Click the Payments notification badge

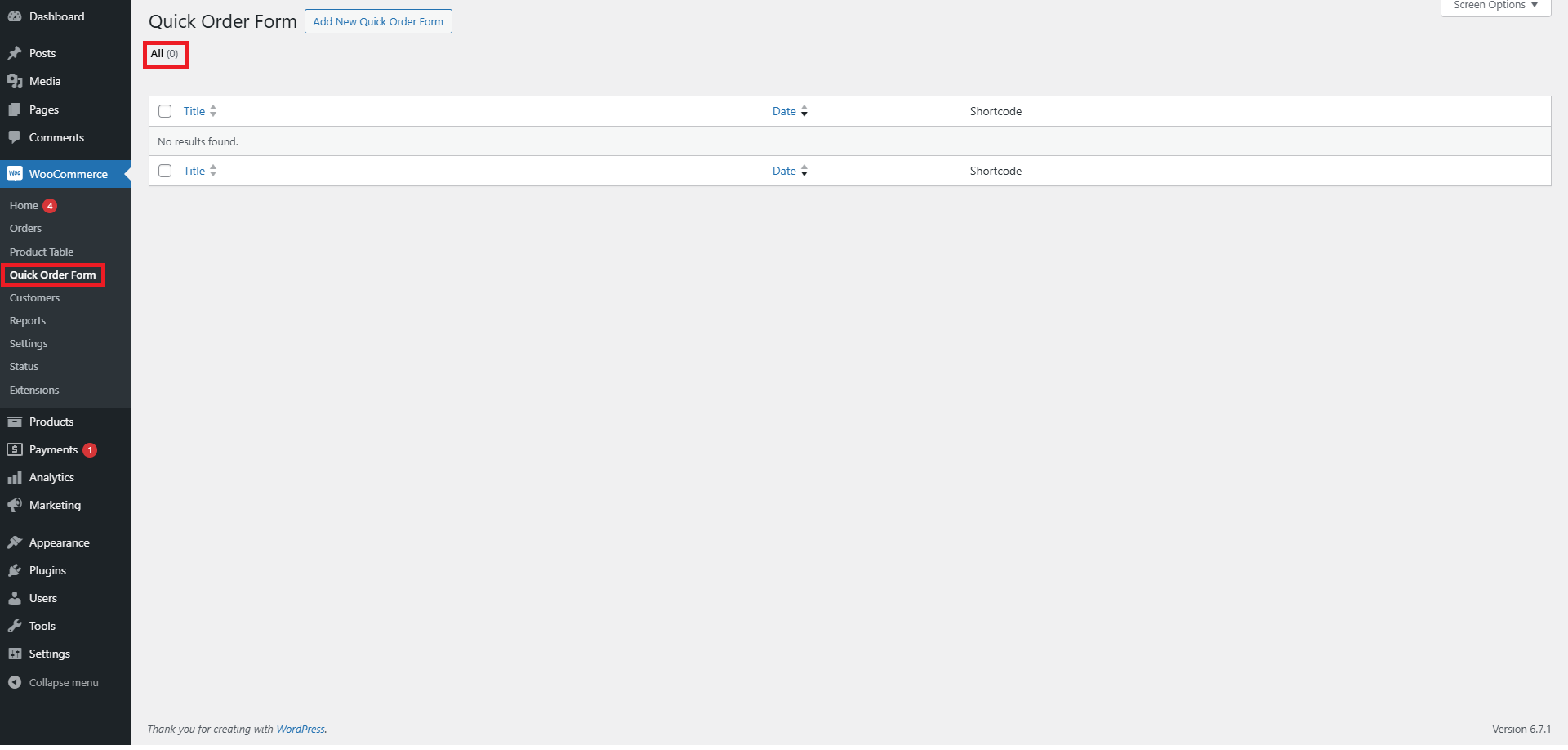(x=90, y=450)
